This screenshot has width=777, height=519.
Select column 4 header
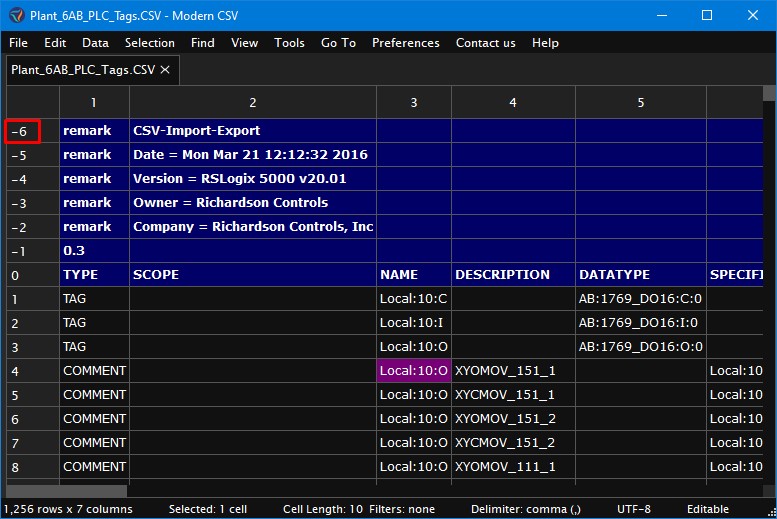pos(513,103)
